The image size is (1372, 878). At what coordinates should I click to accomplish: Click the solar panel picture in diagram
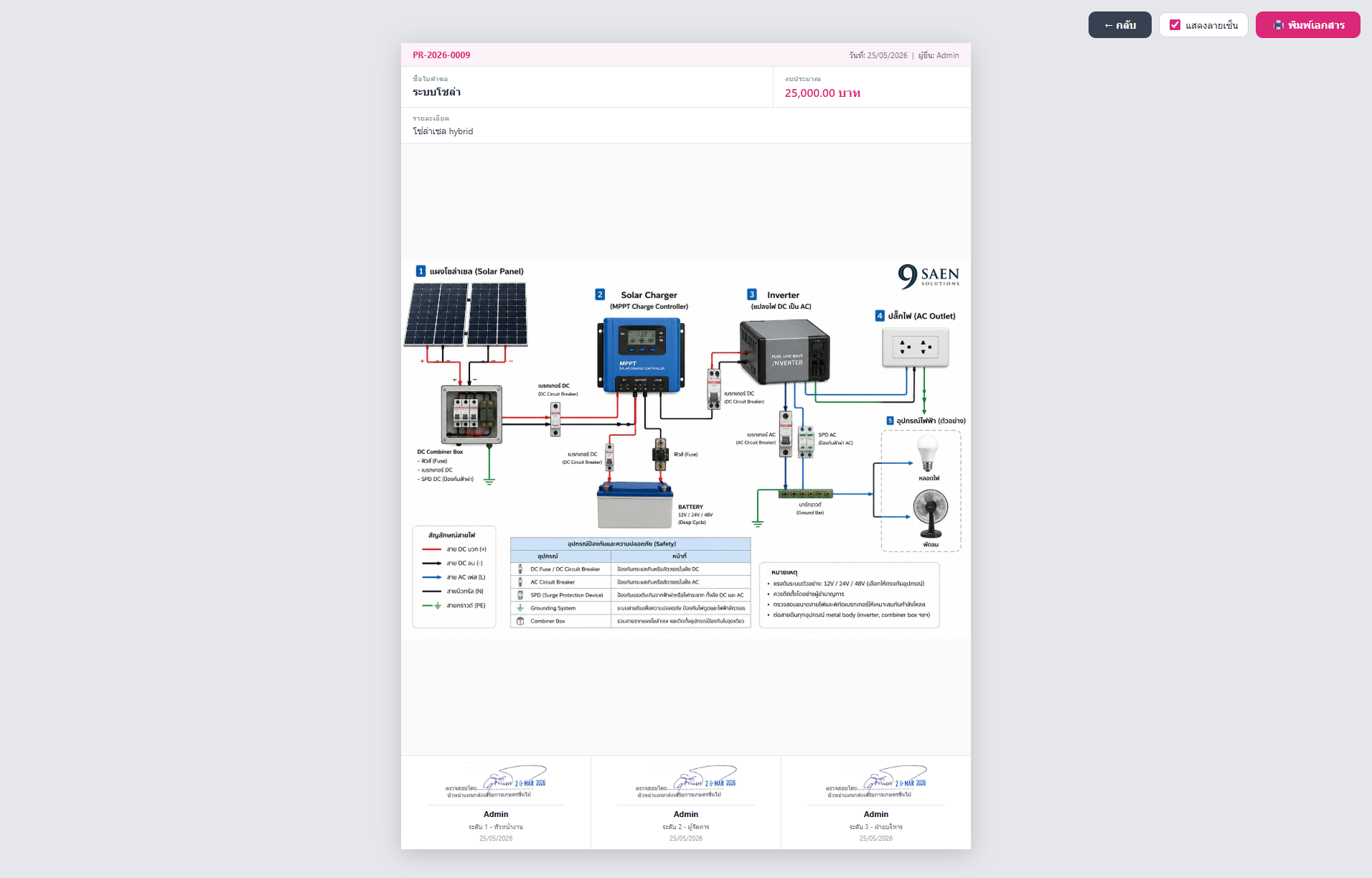point(466,314)
